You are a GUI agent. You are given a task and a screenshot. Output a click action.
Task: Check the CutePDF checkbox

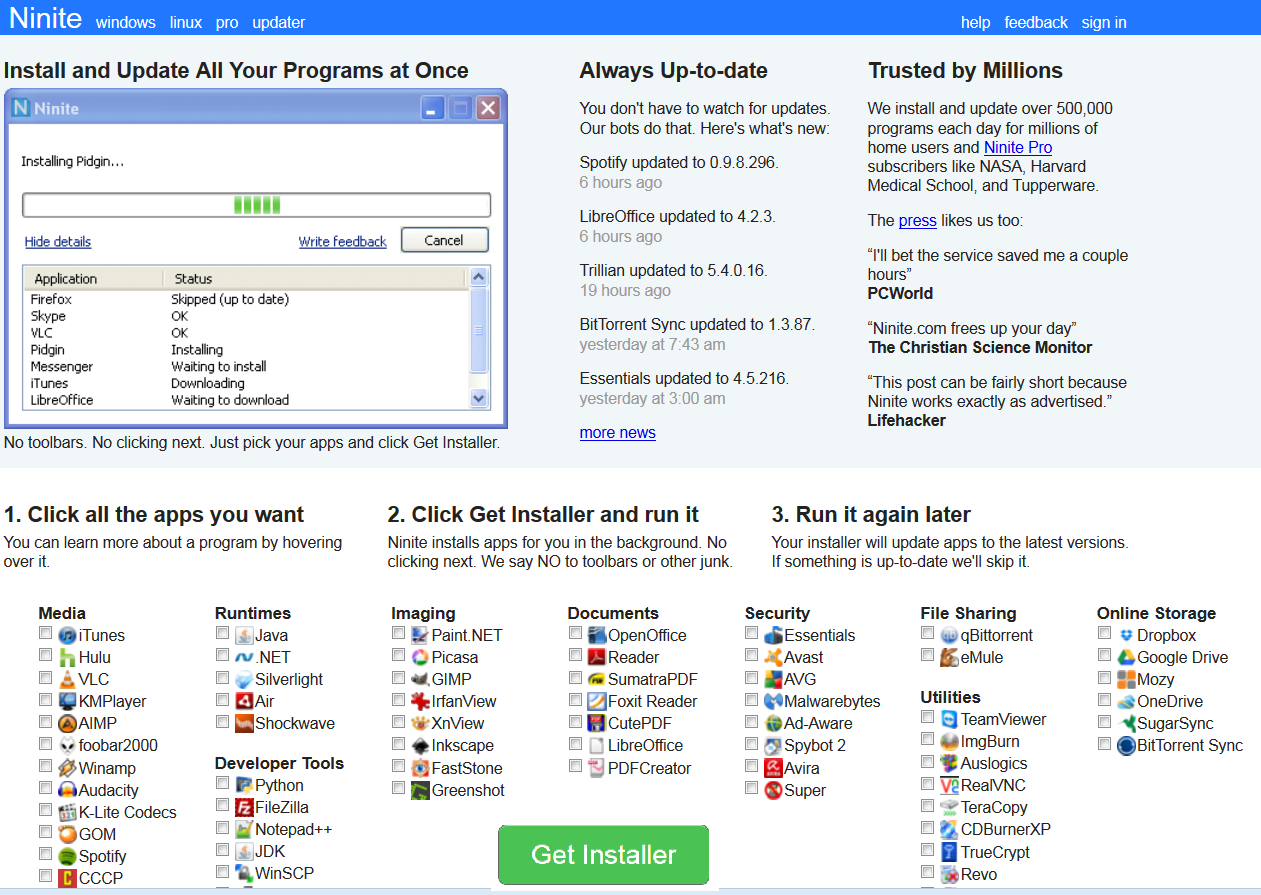coord(575,721)
